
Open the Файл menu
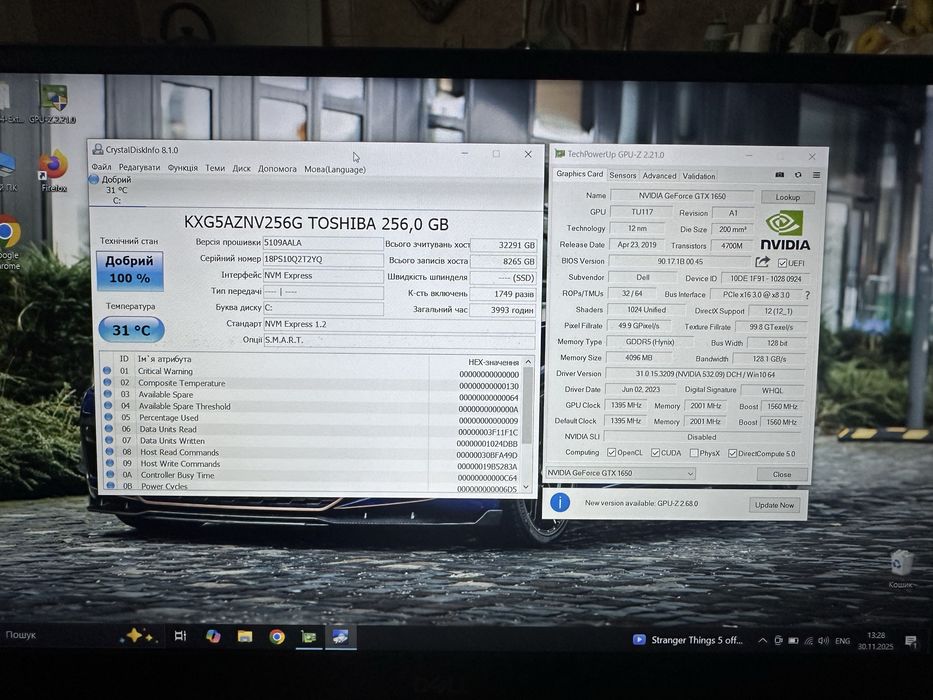coord(101,167)
